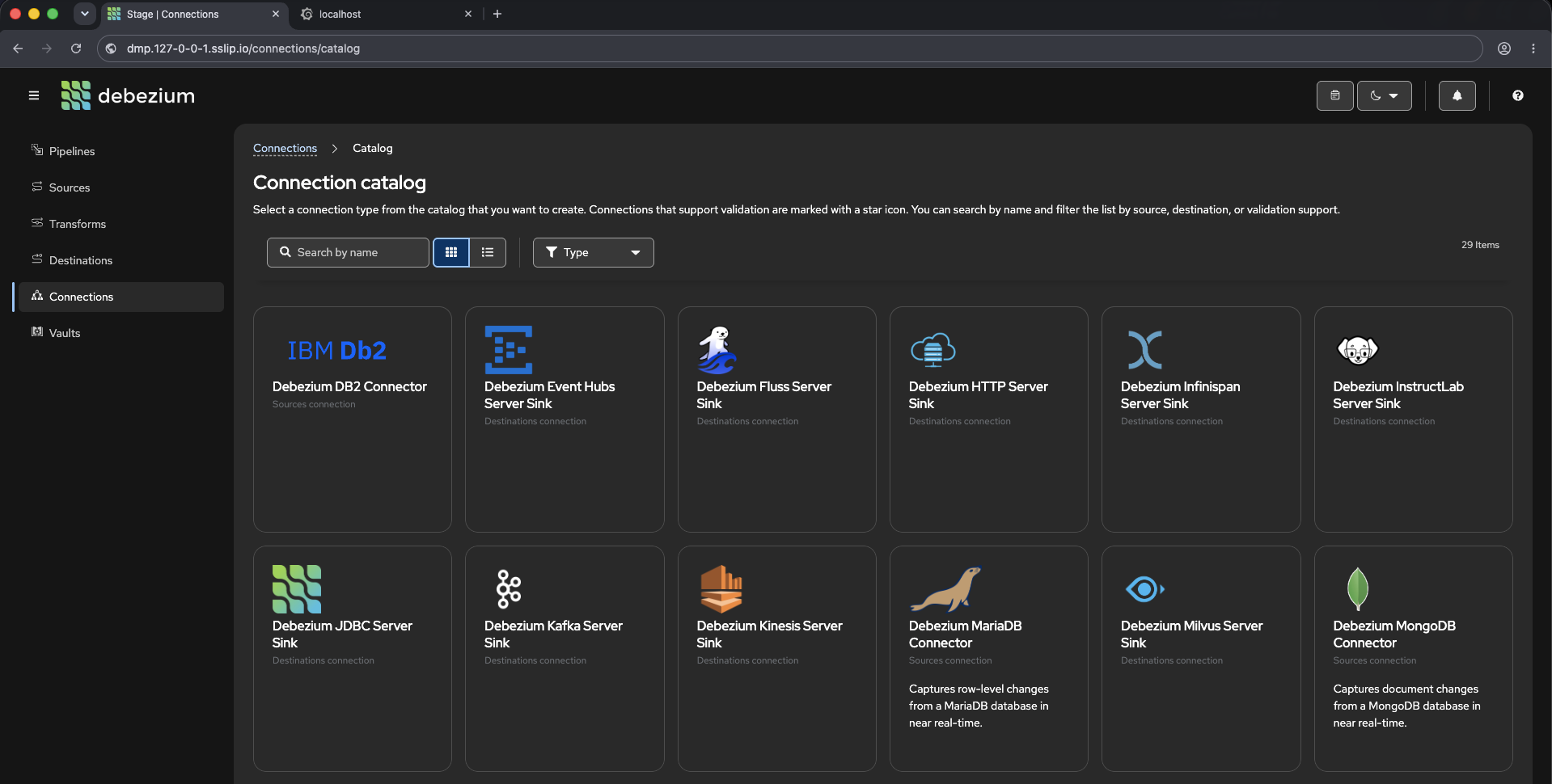The width and height of the screenshot is (1552, 784).
Task: Click Debezium Kafka Server Sink title
Action: tap(553, 634)
